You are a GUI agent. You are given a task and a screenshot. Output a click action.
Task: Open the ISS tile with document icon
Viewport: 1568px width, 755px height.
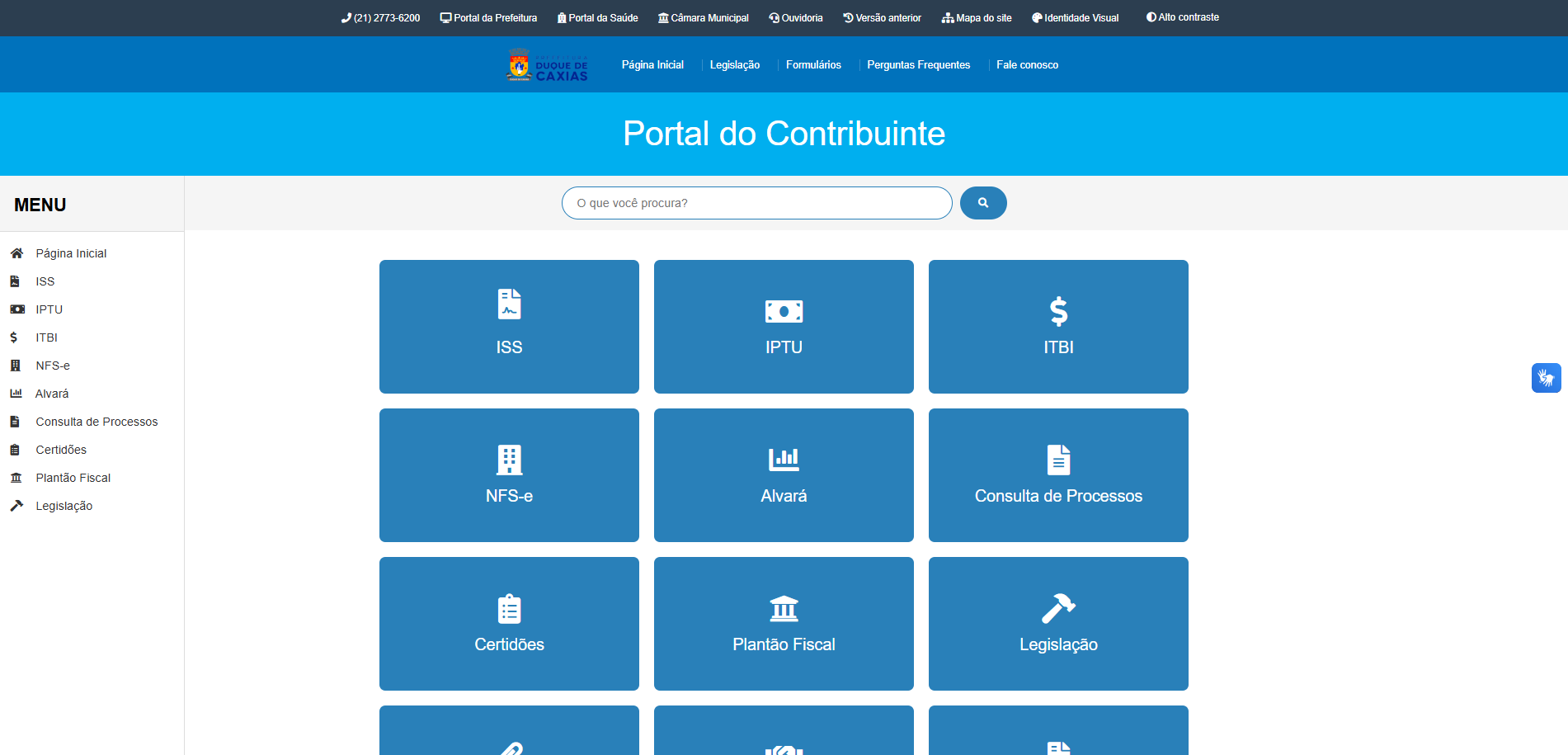509,327
